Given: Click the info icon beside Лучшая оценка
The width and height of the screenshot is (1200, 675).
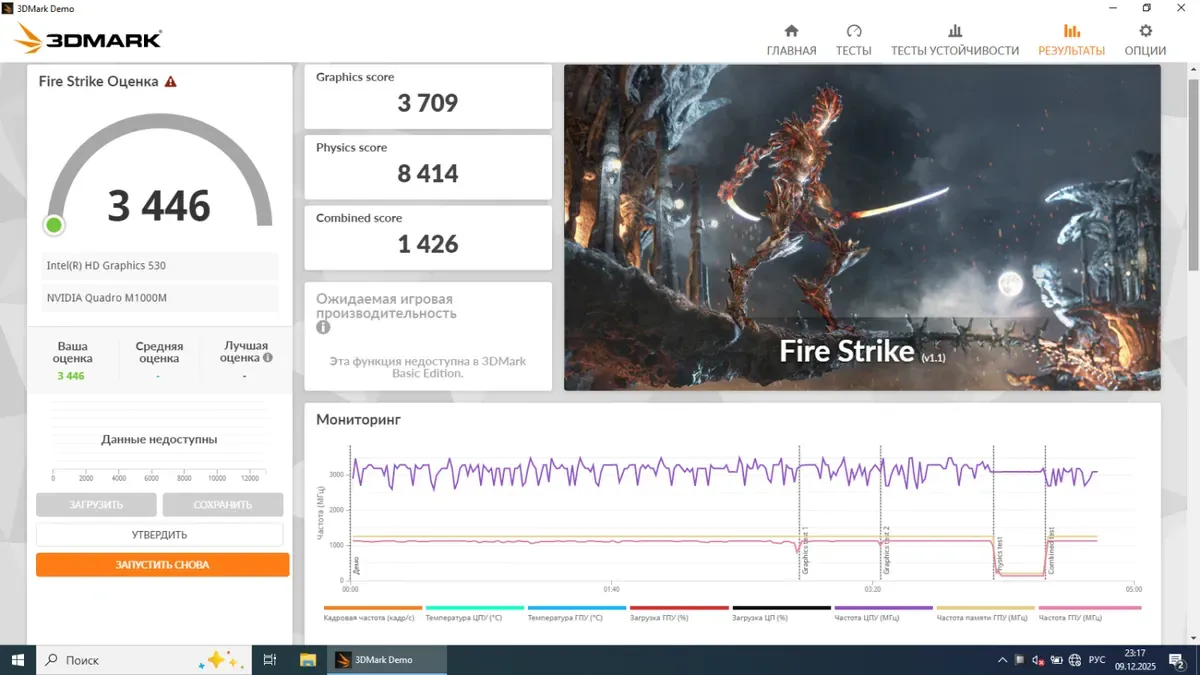Looking at the screenshot, I should (x=268, y=357).
